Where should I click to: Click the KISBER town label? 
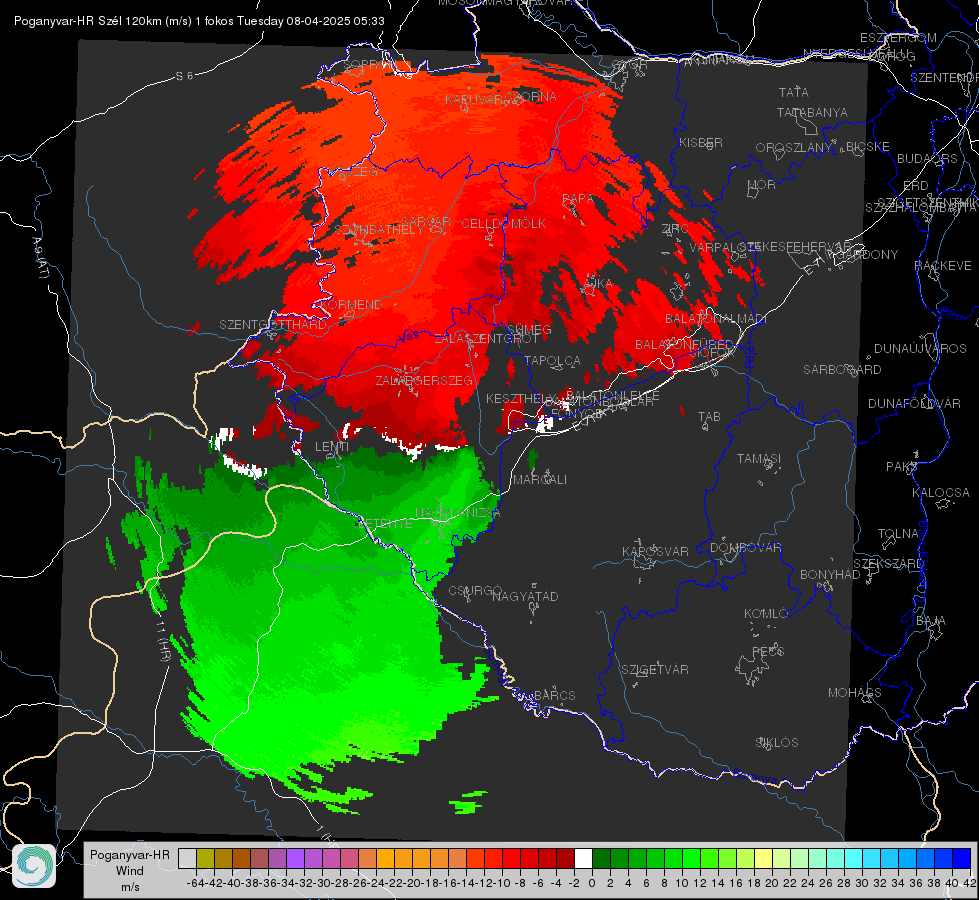[701, 142]
